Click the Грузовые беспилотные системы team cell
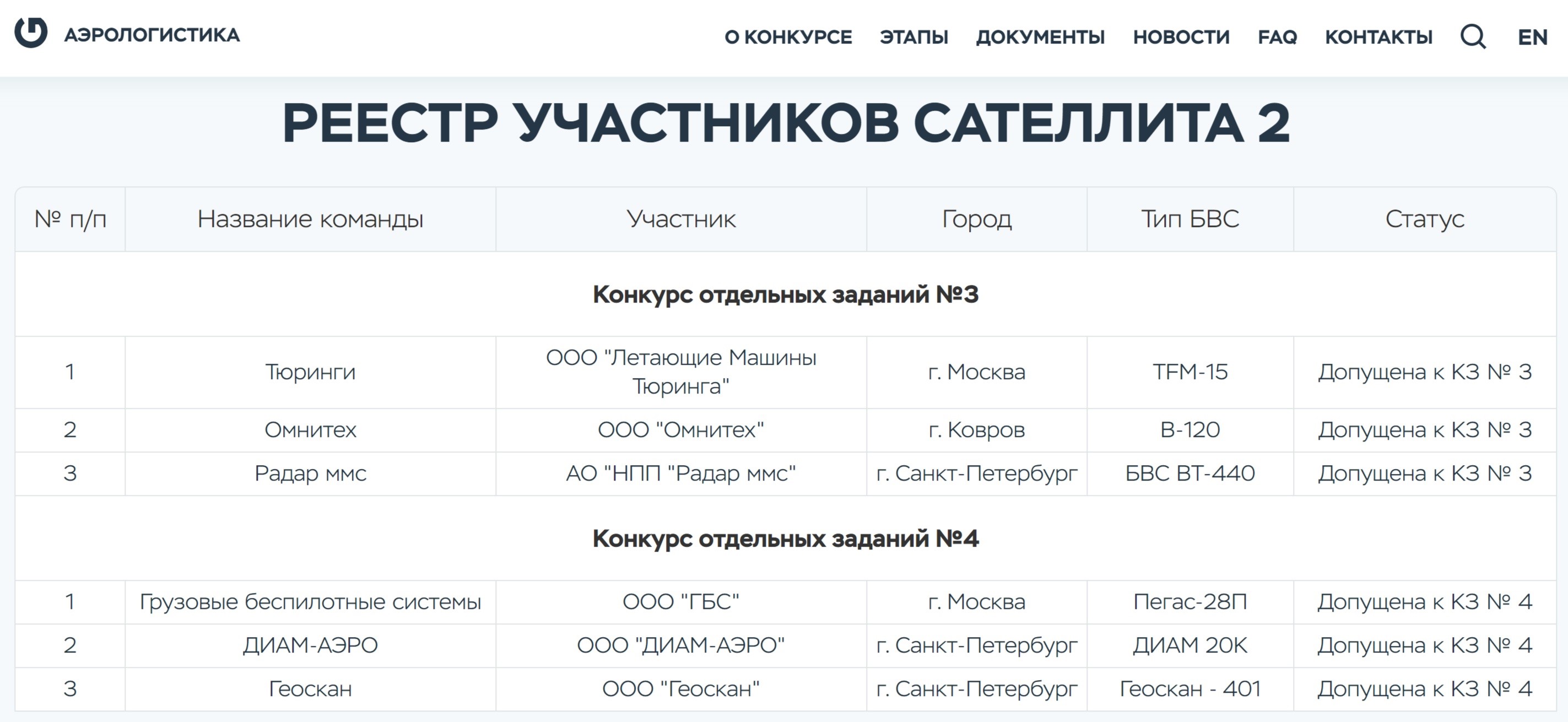Image resolution: width=1568 pixels, height=722 pixels. [x=310, y=601]
